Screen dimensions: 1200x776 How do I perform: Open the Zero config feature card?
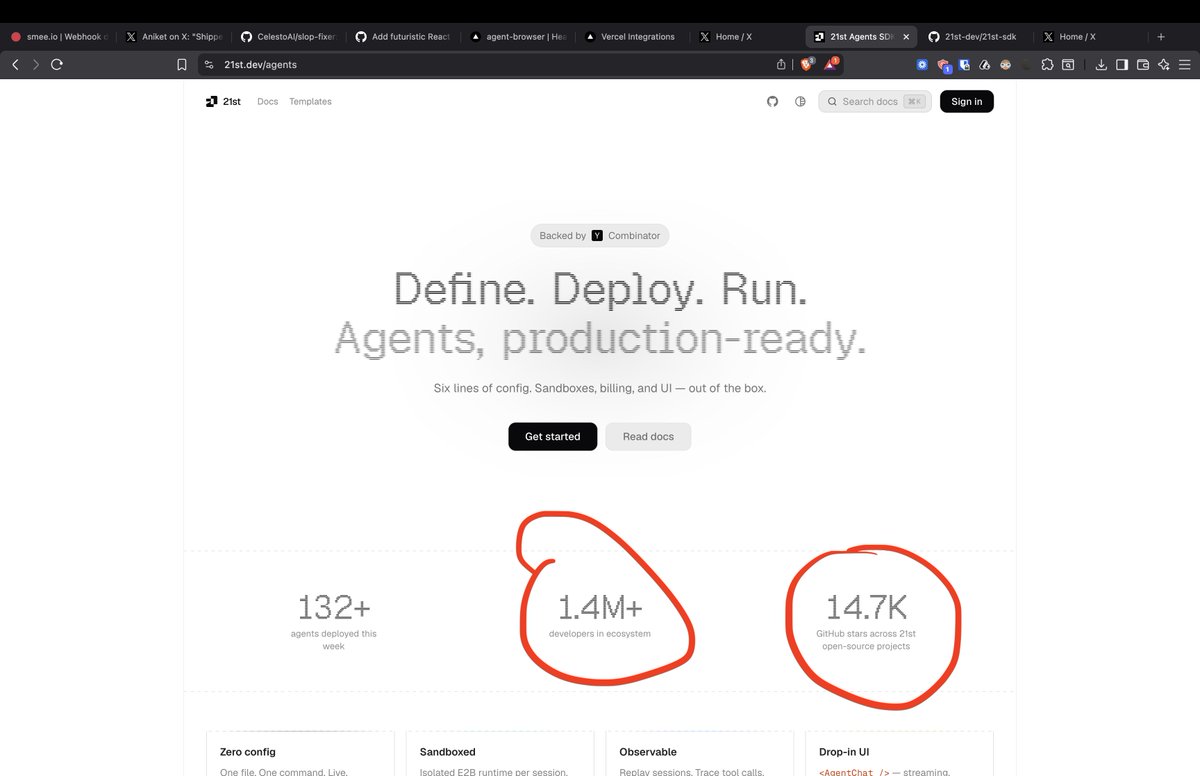pos(300,753)
